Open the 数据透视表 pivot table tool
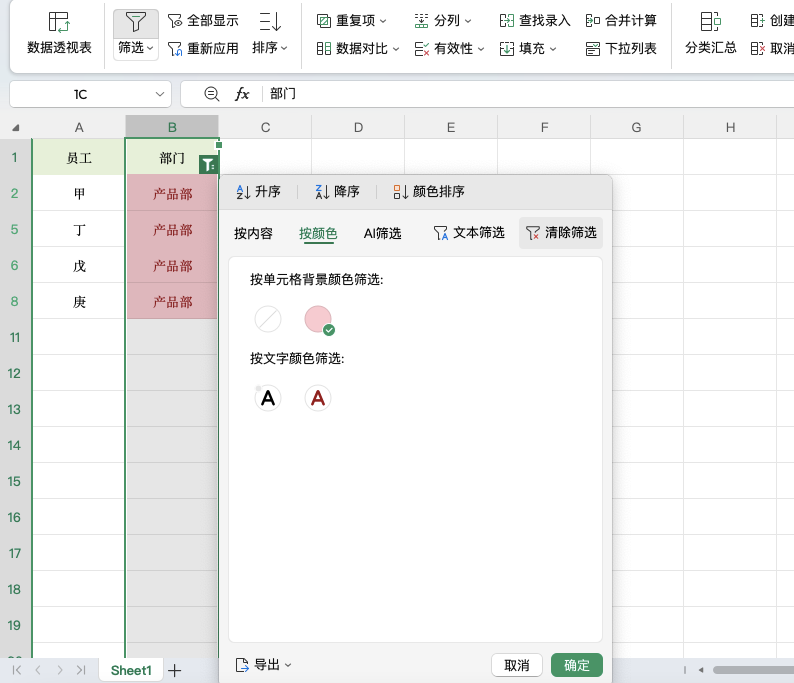Screen dimensions: 794x683 (x=59, y=33)
